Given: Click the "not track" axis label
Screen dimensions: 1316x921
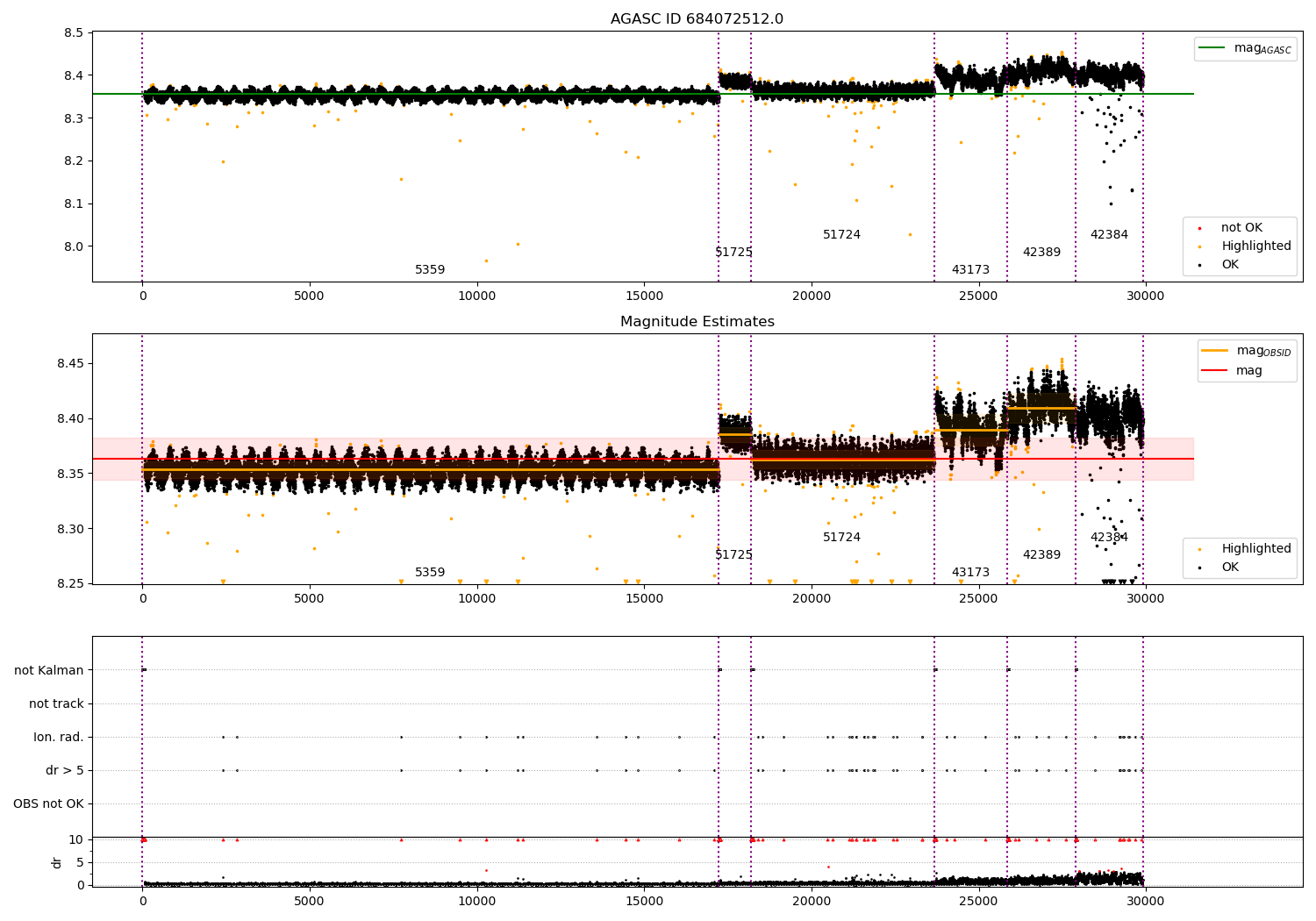Looking at the screenshot, I should (x=56, y=703).
